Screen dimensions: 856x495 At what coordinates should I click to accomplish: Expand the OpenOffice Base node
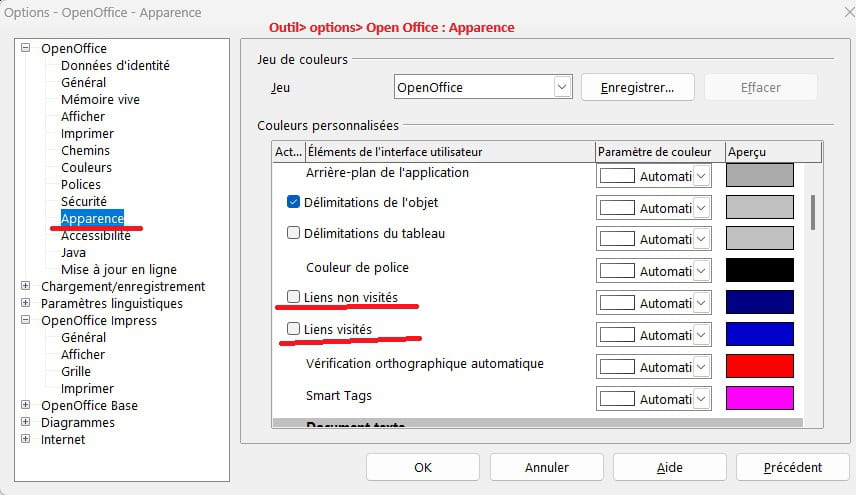tap(26, 404)
